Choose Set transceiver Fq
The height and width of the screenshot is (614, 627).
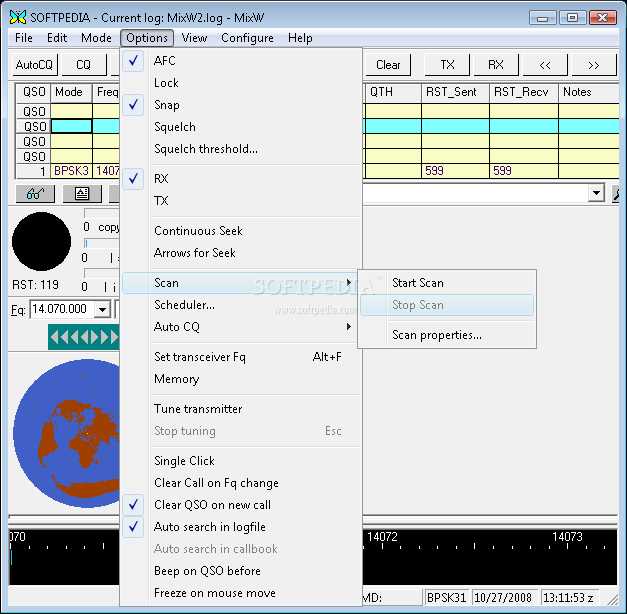coord(241,357)
